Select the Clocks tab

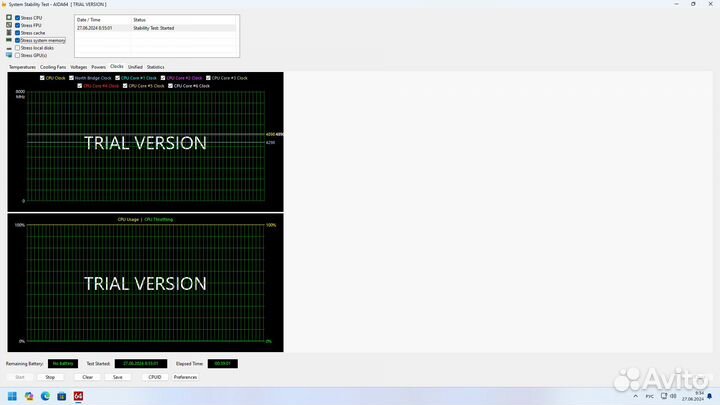117,67
